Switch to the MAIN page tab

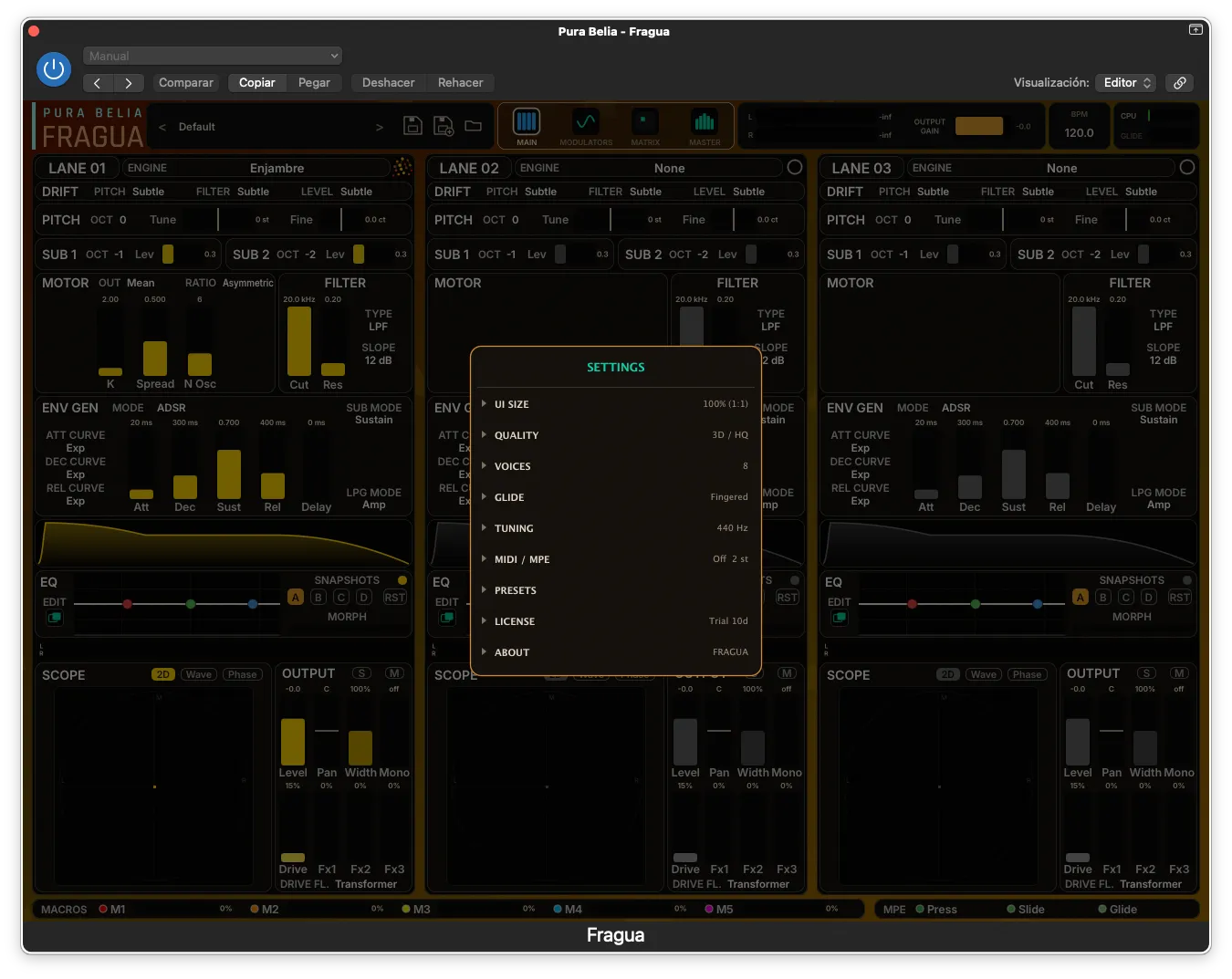(x=527, y=127)
